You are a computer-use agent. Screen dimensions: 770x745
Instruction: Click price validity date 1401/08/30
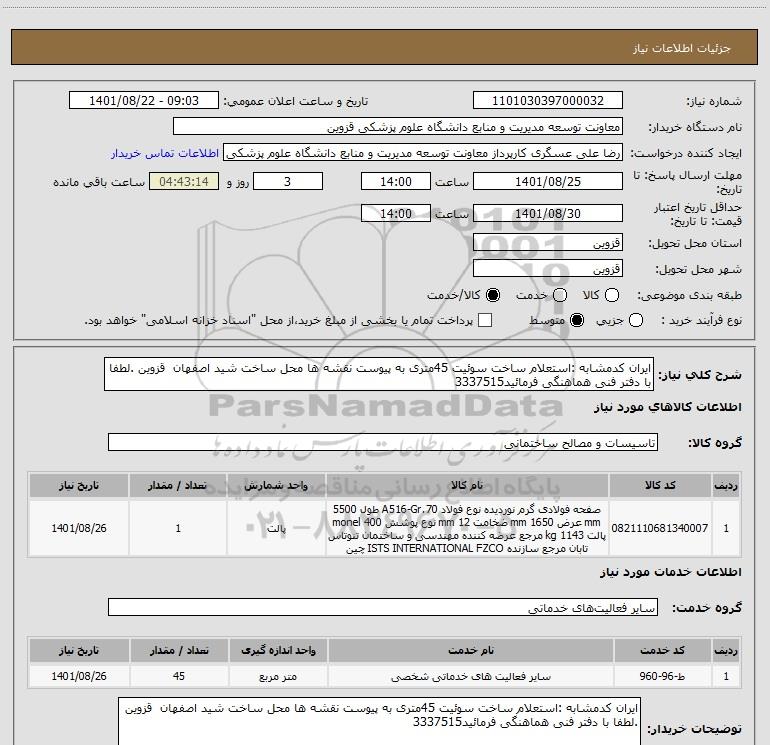[548, 214]
